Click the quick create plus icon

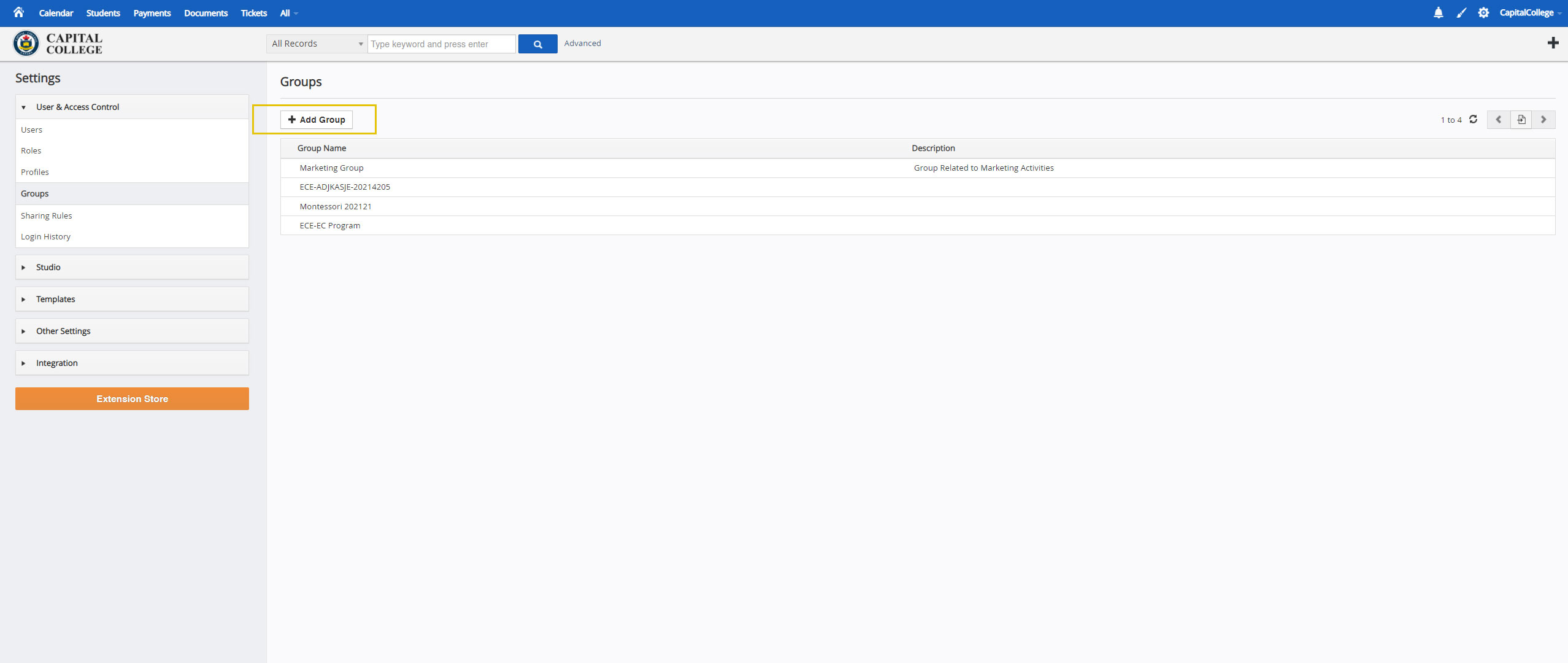point(1553,43)
